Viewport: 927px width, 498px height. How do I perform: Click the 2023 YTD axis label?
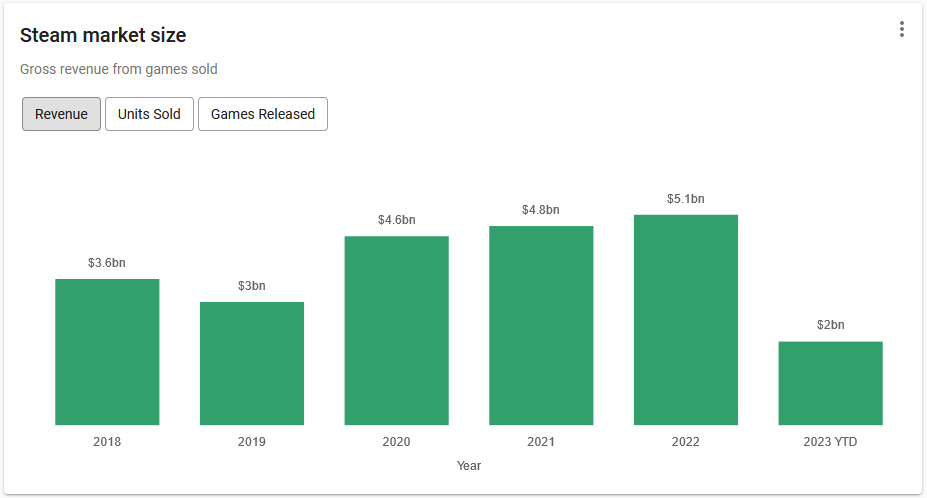831,442
